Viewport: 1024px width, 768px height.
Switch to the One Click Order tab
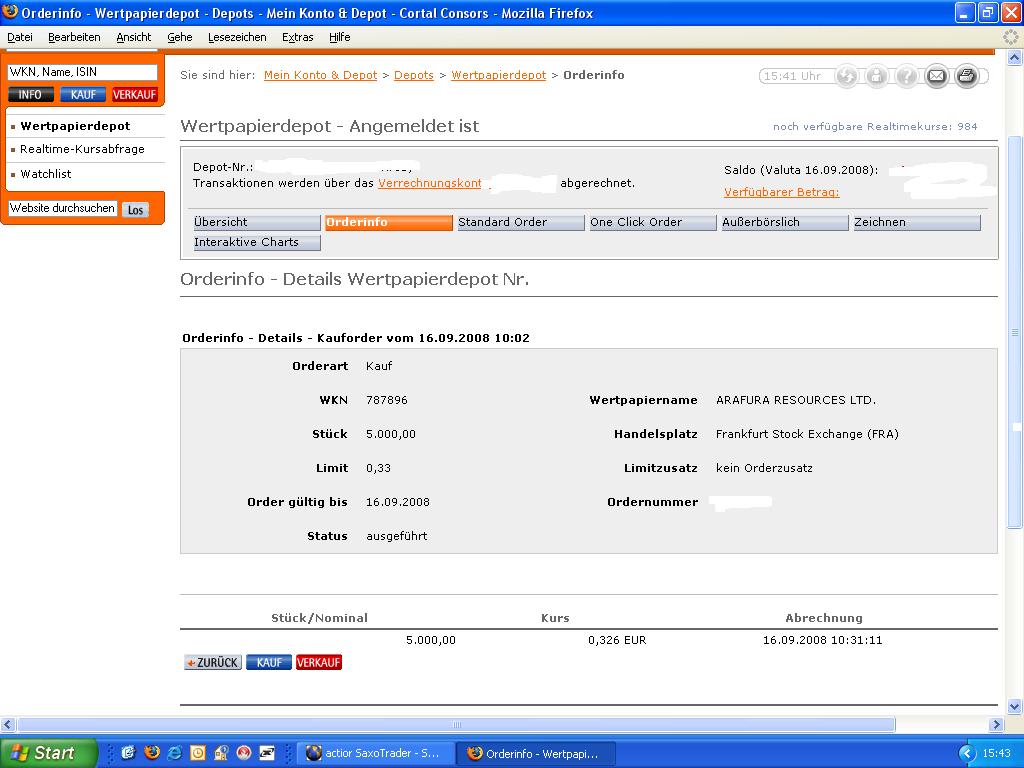tap(652, 222)
